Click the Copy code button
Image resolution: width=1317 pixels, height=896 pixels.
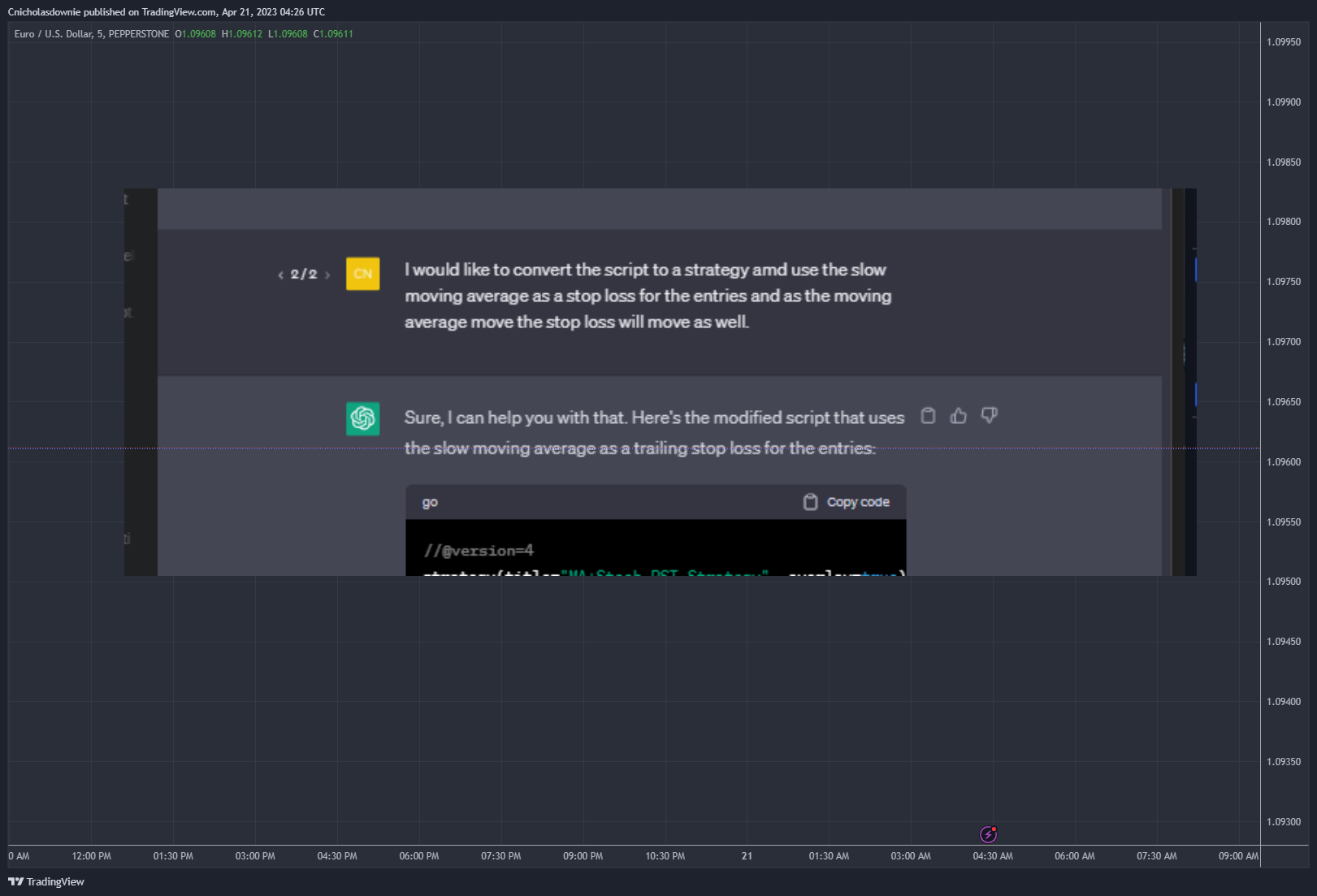846,502
